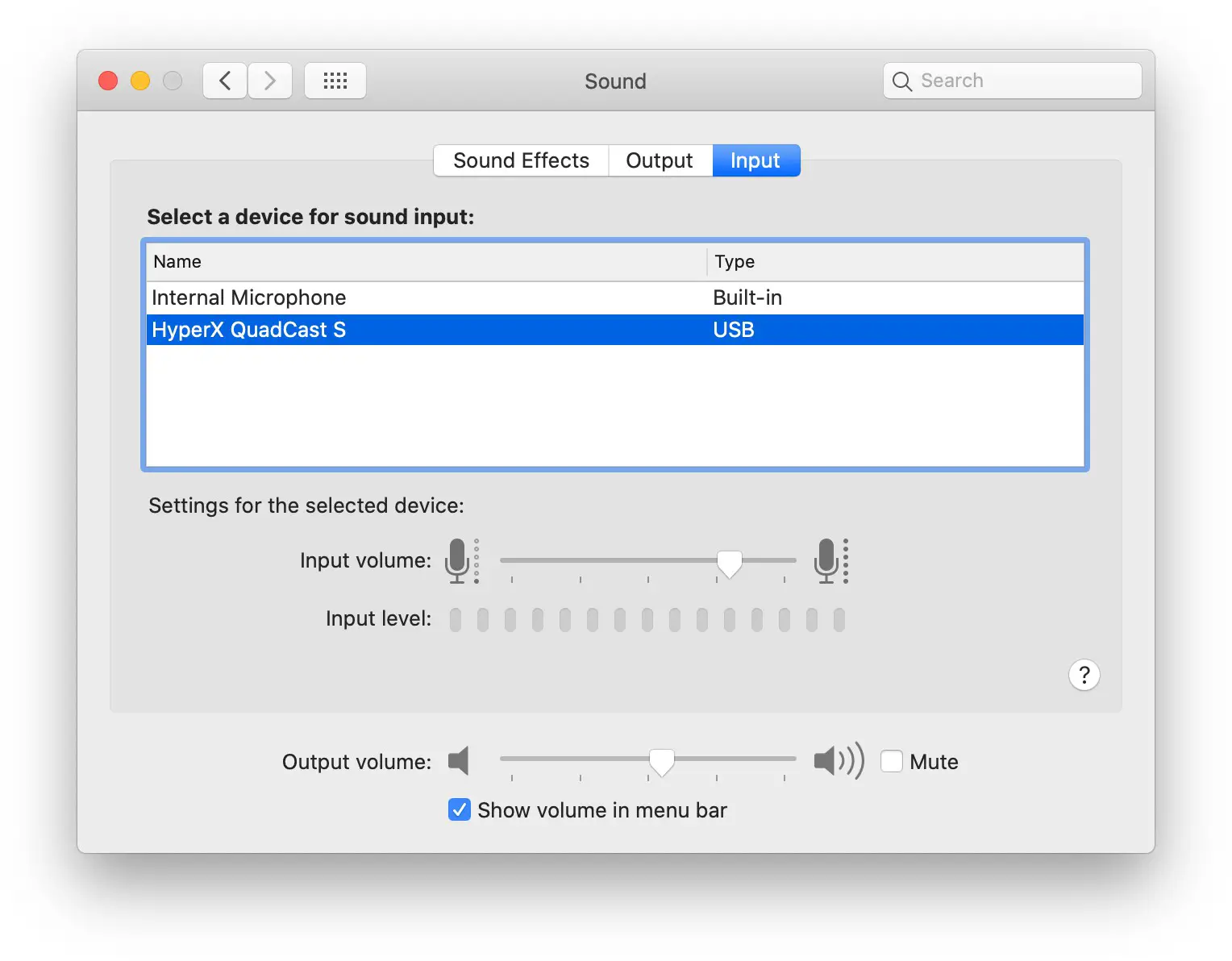
Task: Open help with the question mark button
Action: [1084, 675]
